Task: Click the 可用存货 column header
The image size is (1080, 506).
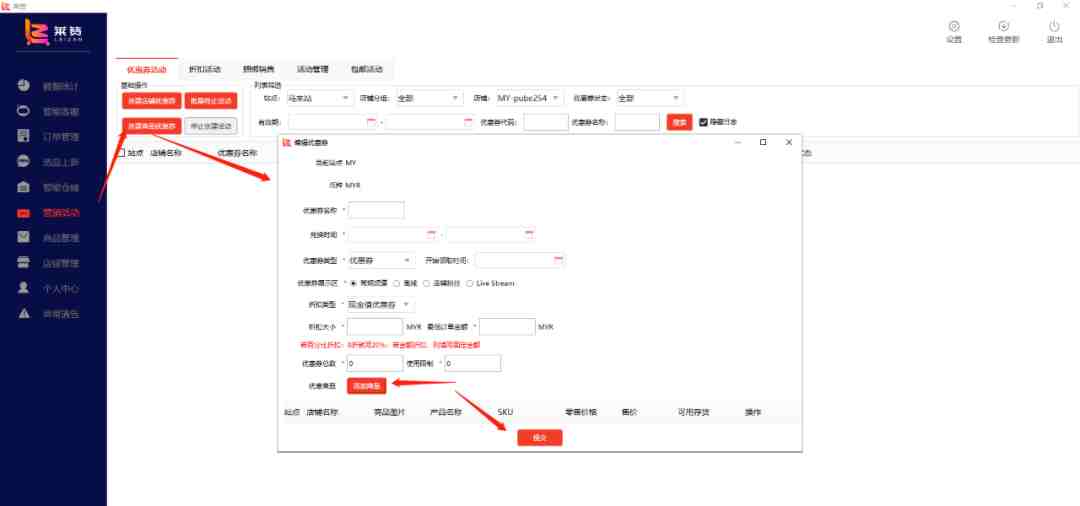Action: point(694,412)
